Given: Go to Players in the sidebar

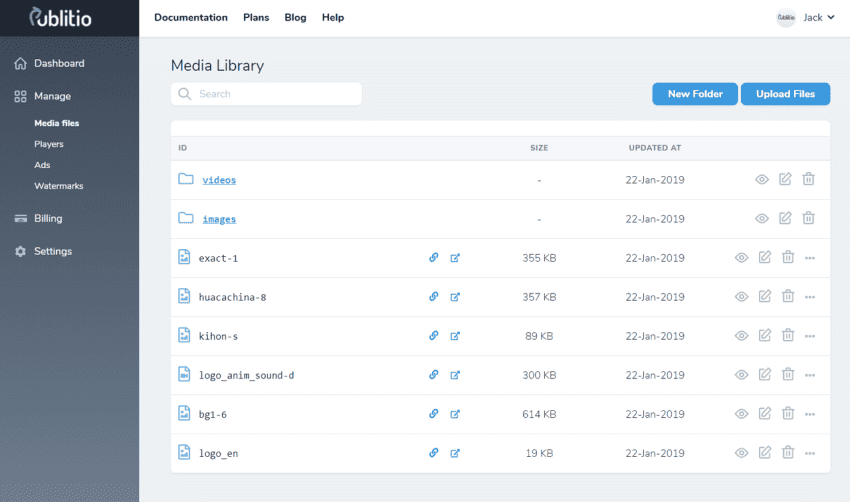Looking at the screenshot, I should tap(49, 144).
